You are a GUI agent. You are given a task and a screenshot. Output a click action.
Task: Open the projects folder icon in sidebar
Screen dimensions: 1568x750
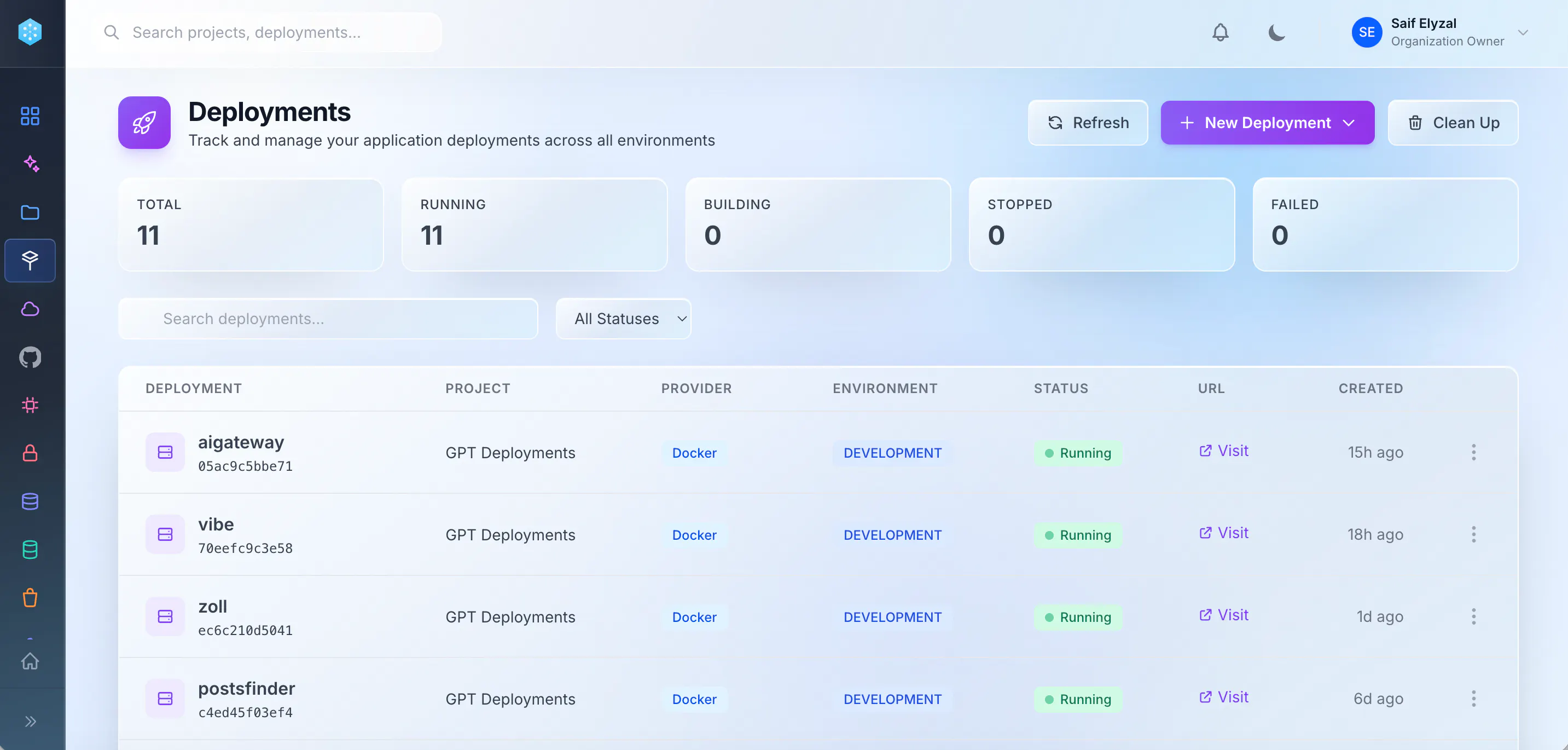pyautogui.click(x=30, y=212)
